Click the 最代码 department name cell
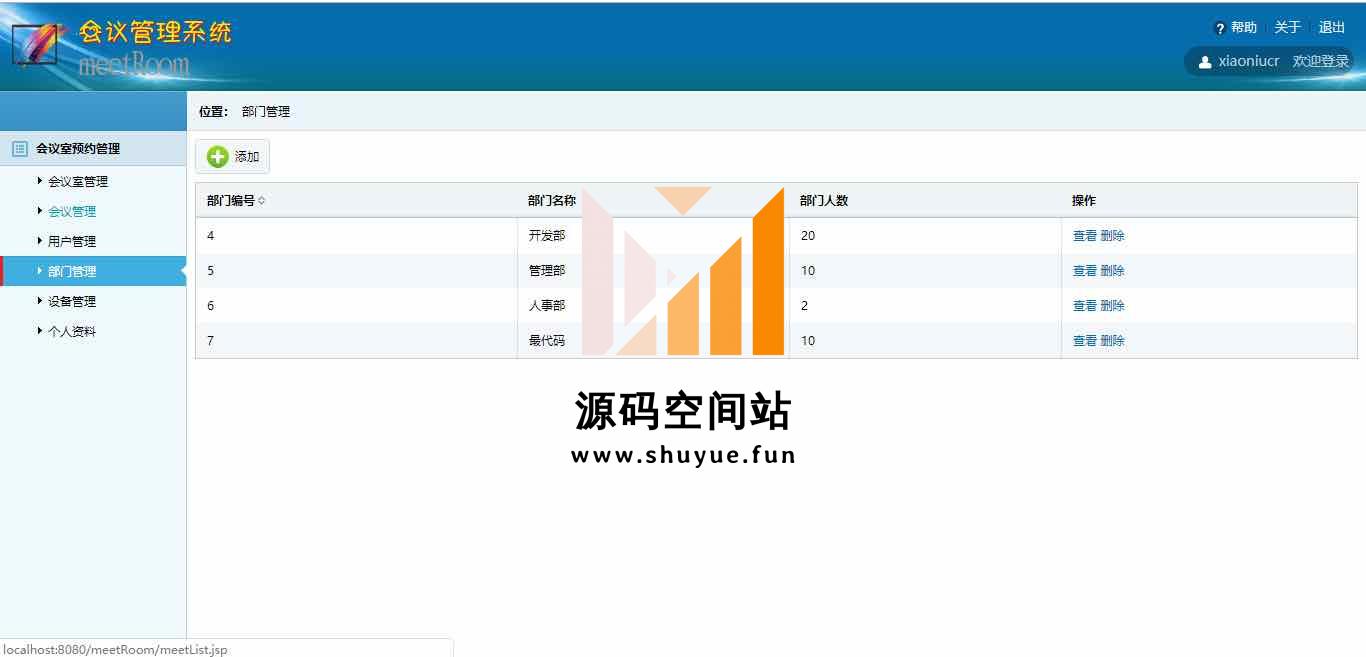Image resolution: width=1366 pixels, height=657 pixels. 653,341
